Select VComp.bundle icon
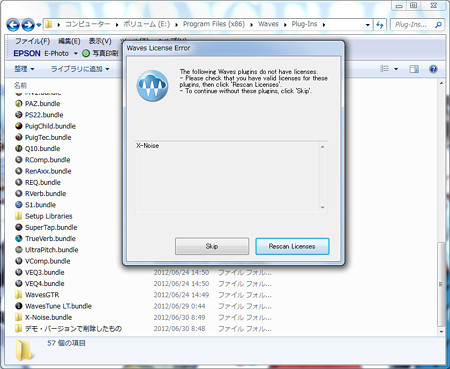Screen dimensions: 450x369 19,261
